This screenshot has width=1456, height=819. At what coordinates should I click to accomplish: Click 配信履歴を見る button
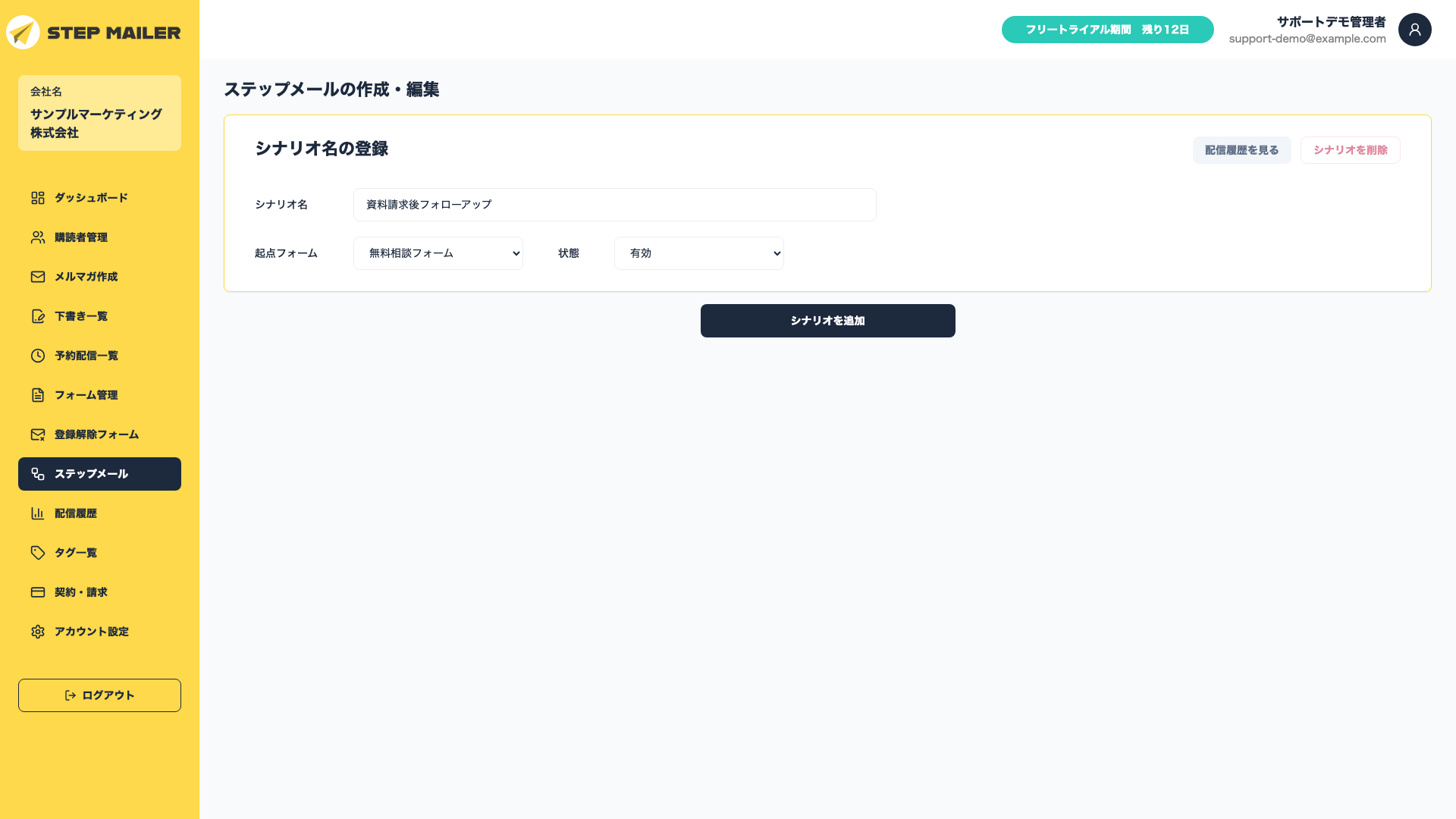(1242, 150)
